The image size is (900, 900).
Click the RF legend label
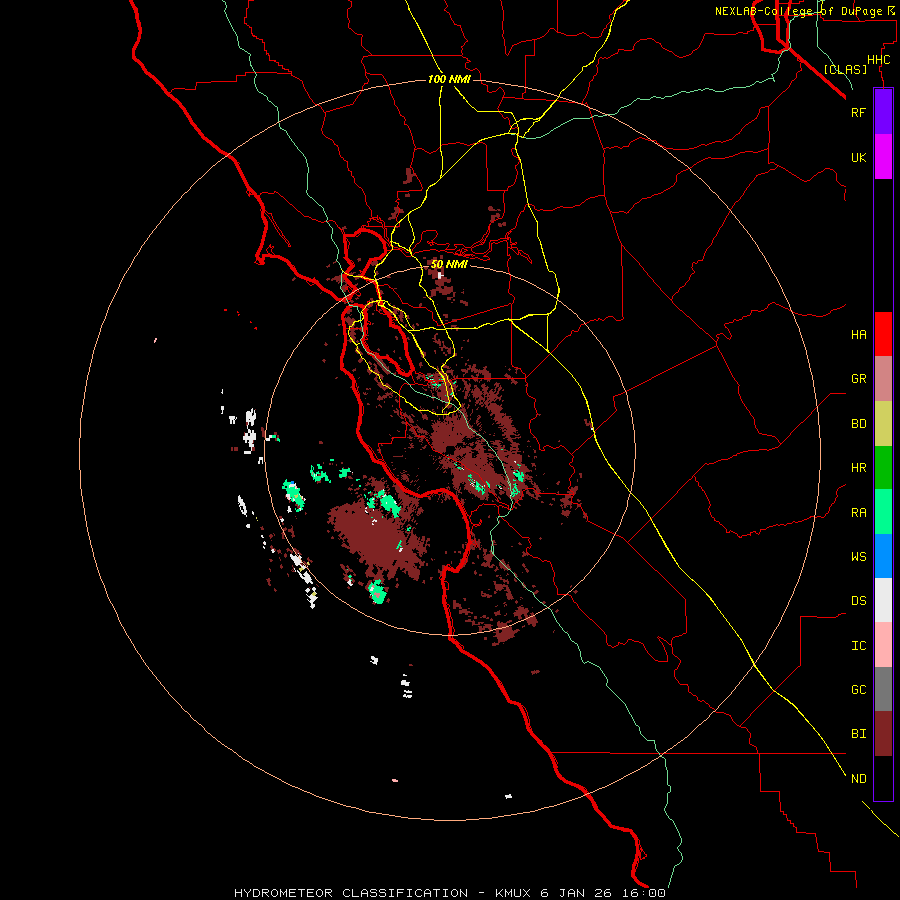pos(858,112)
